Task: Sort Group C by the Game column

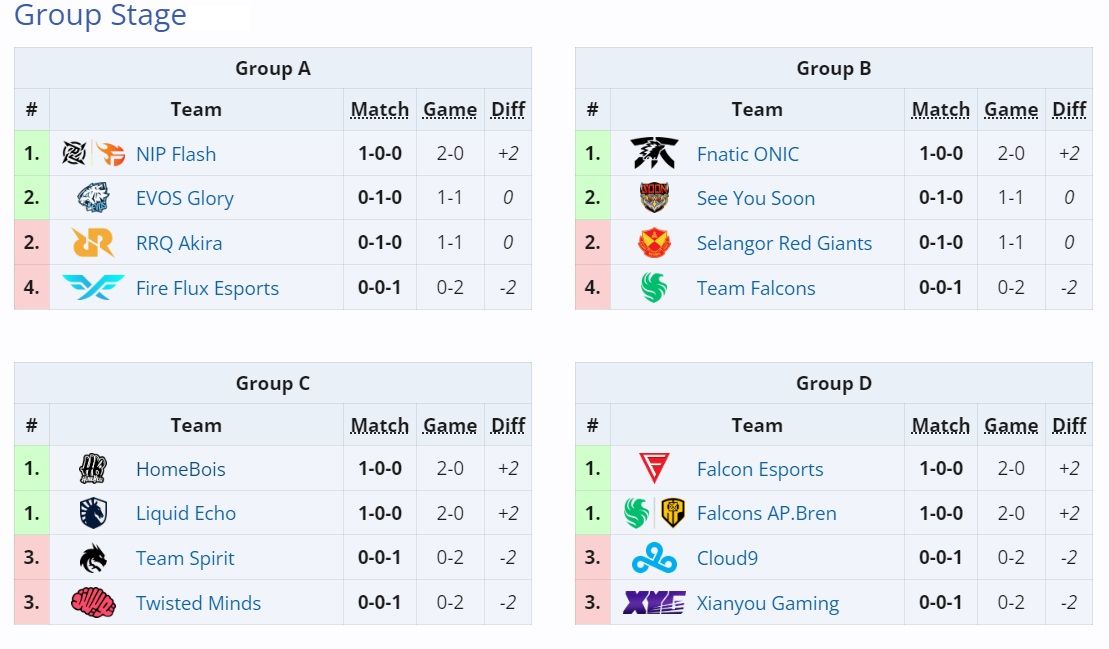Action: point(449,424)
